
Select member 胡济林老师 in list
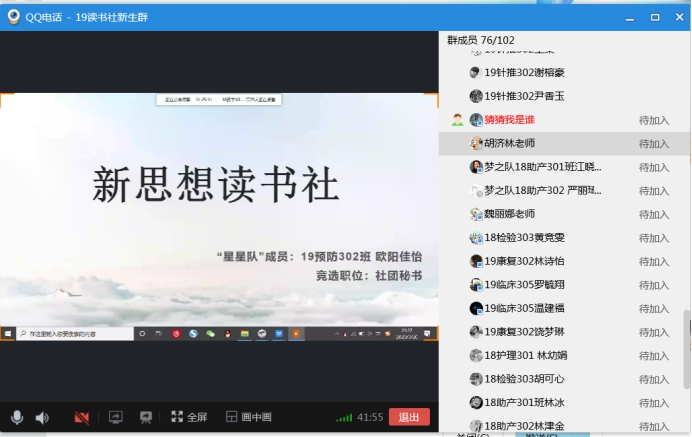[510, 143]
